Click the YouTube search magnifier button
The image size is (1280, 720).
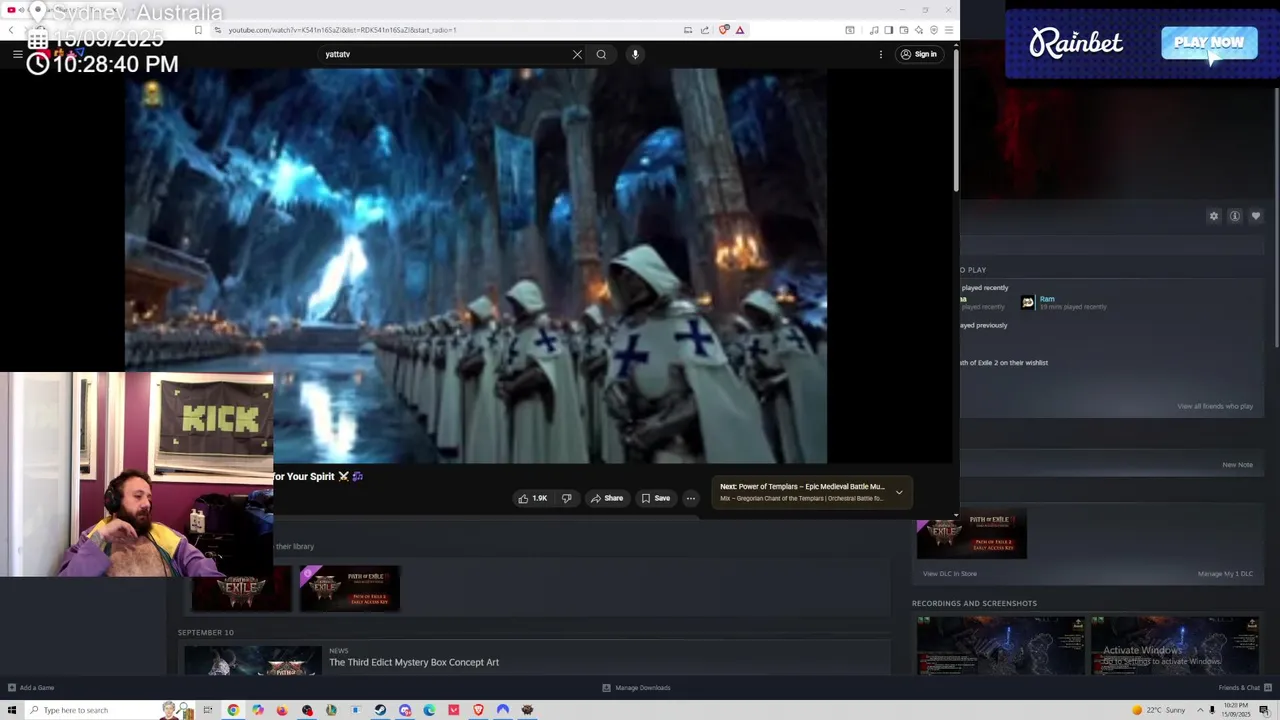601,54
